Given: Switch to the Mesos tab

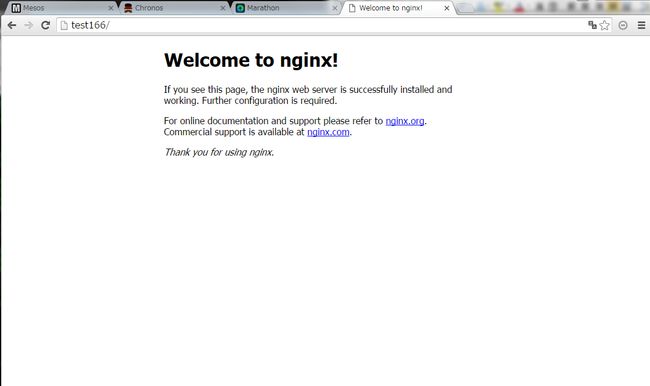Looking at the screenshot, I should [62, 8].
